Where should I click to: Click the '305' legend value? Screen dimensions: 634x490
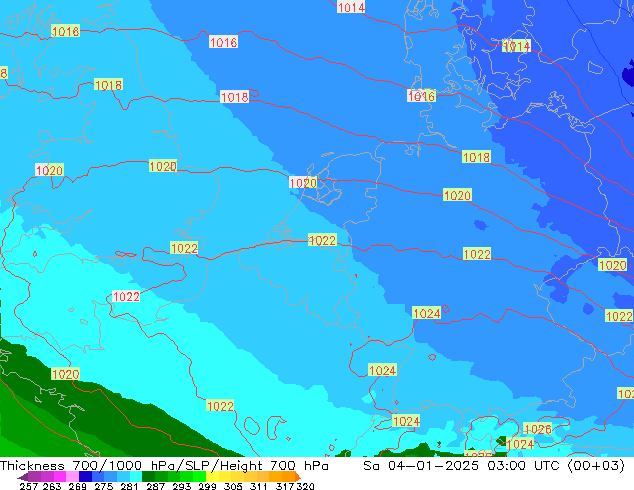(x=233, y=486)
